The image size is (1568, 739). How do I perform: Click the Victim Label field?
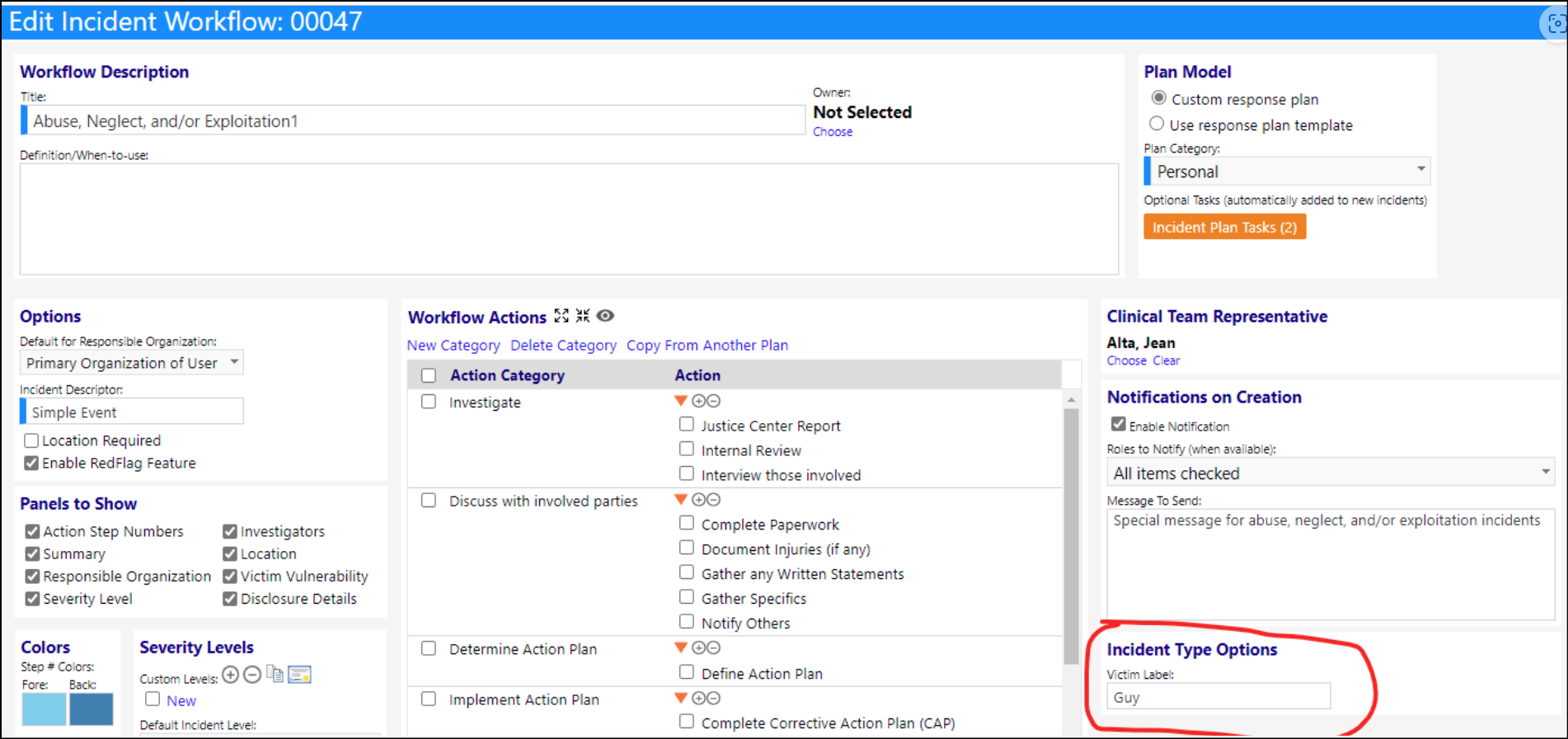[1218, 696]
